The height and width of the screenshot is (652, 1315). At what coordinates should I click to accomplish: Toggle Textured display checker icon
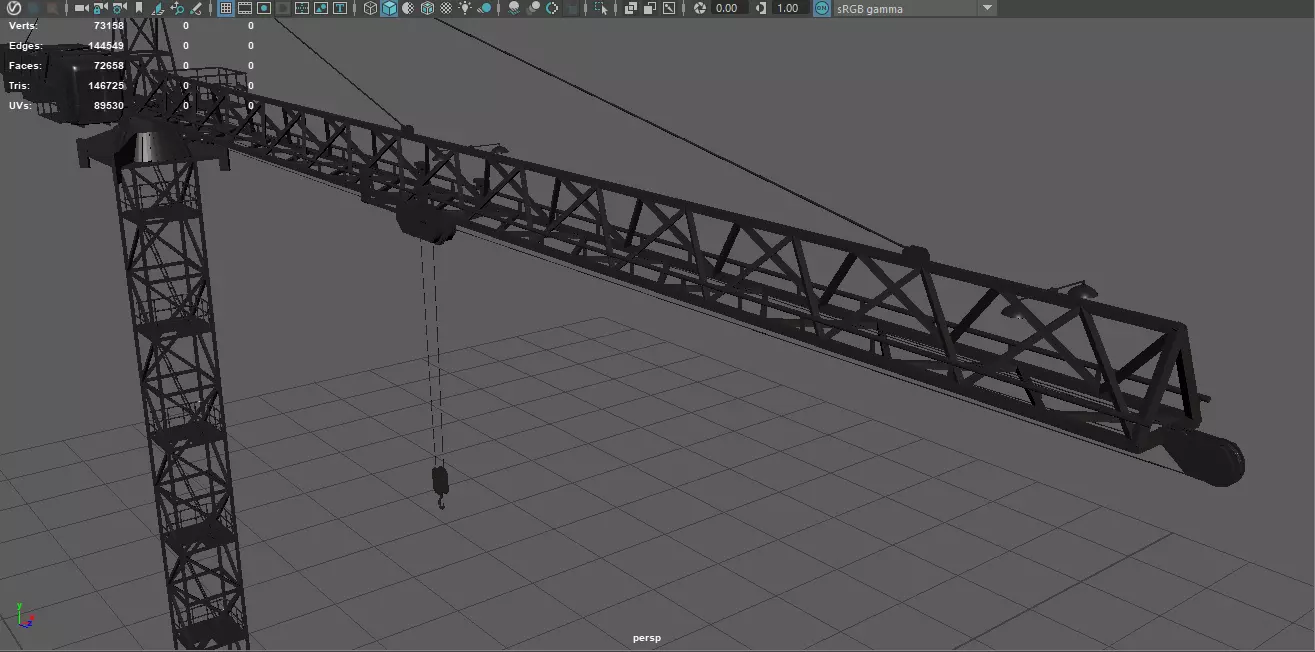tap(445, 8)
